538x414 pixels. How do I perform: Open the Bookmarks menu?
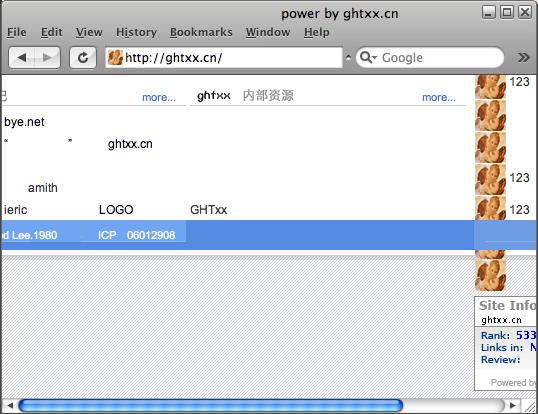point(201,32)
